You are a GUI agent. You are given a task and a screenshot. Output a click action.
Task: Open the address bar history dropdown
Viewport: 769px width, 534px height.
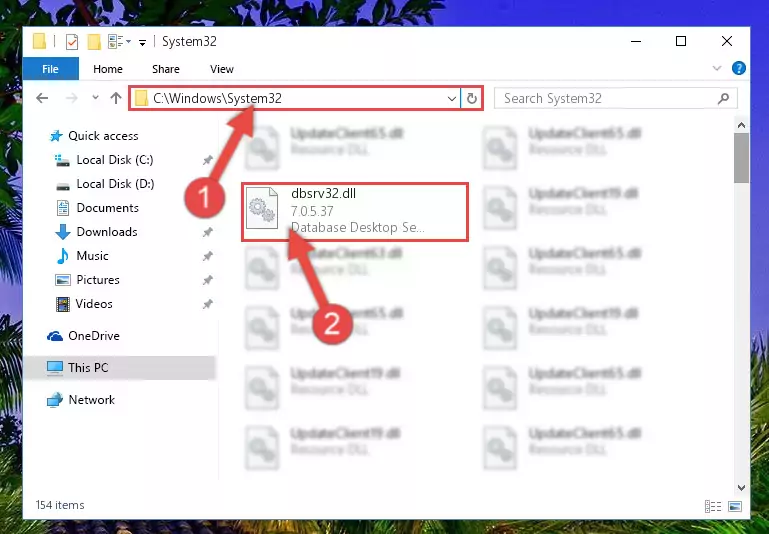click(452, 99)
